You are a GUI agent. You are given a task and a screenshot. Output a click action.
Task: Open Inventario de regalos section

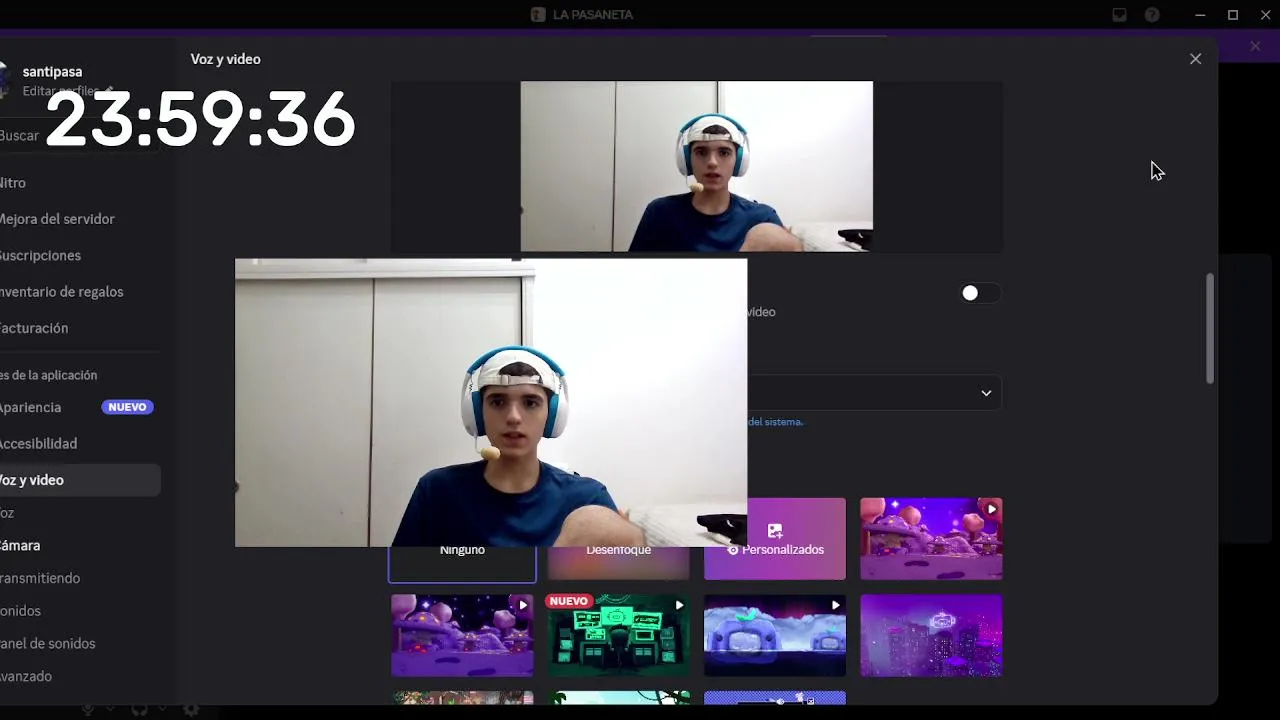click(x=80, y=292)
